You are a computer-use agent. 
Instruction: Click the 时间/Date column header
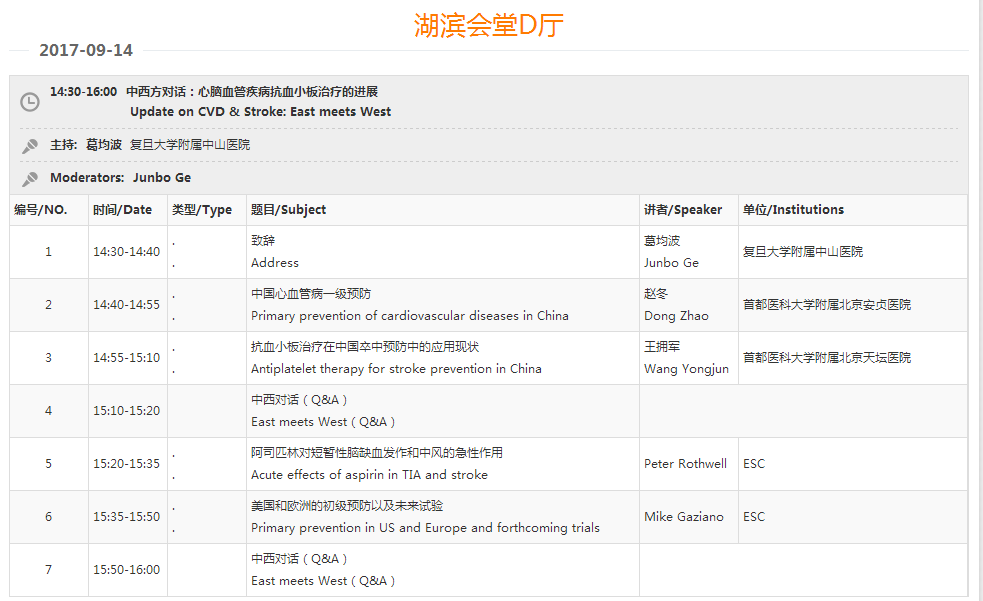coord(122,210)
